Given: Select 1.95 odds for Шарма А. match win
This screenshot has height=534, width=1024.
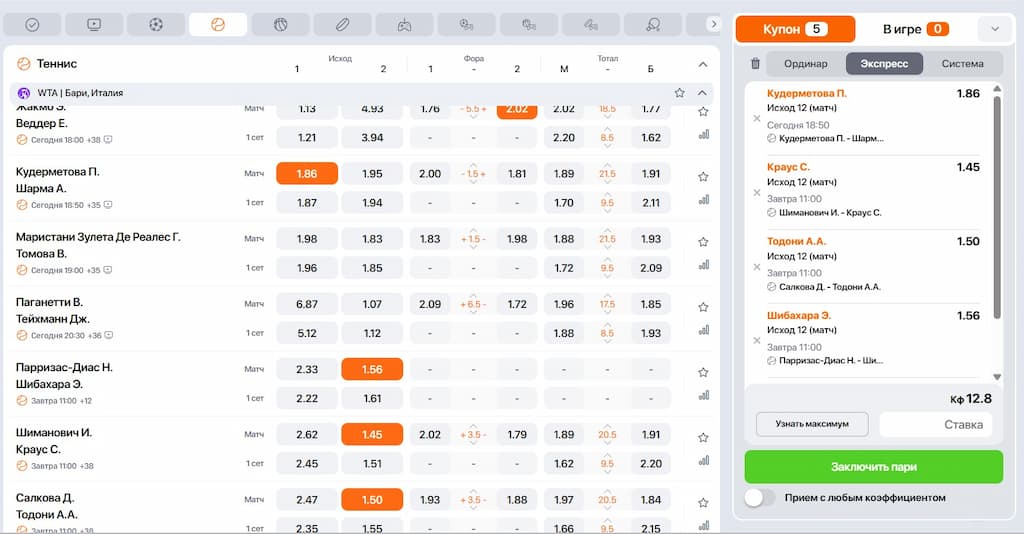Looking at the screenshot, I should [372, 174].
